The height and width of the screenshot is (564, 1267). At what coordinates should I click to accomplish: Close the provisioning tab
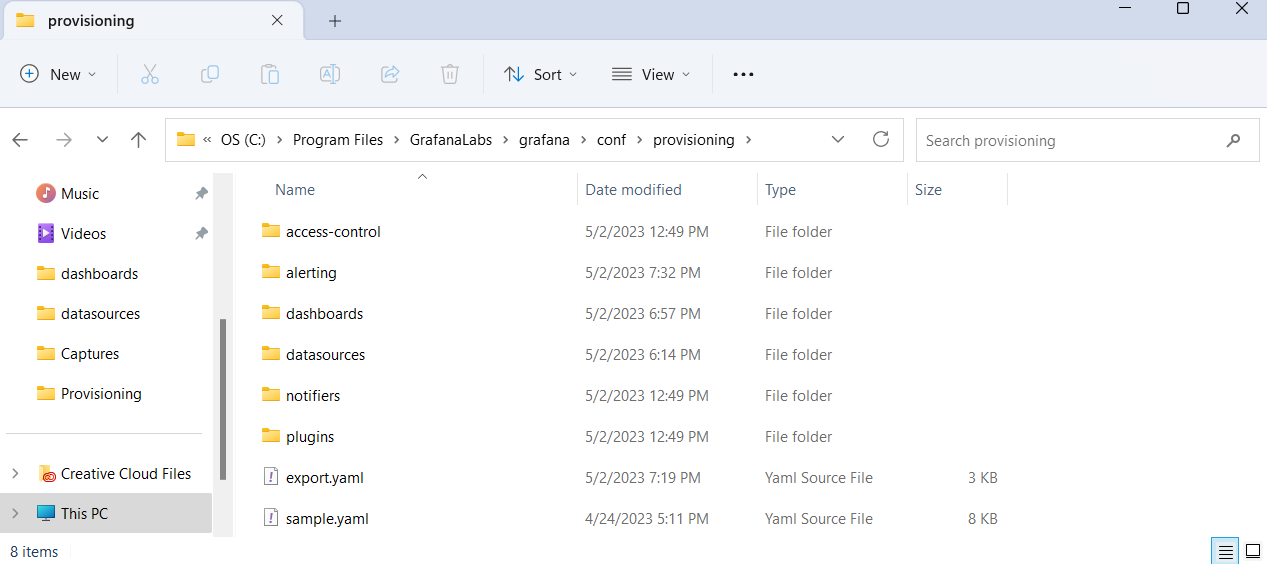pos(276,20)
